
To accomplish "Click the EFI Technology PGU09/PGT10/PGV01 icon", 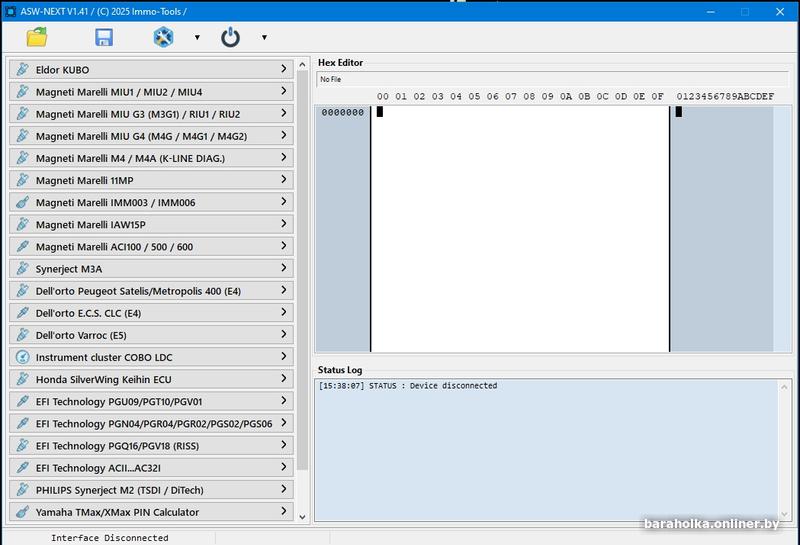I will [x=22, y=401].
